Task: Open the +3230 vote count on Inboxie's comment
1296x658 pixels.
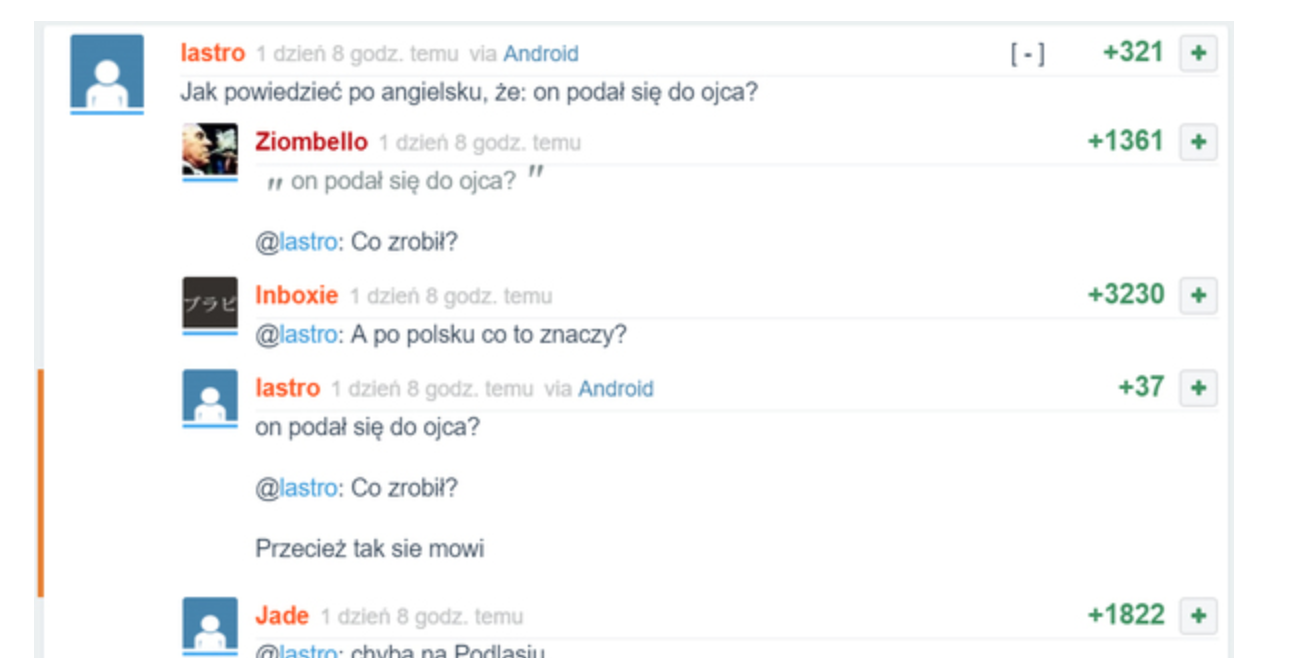Action: coord(1126,295)
